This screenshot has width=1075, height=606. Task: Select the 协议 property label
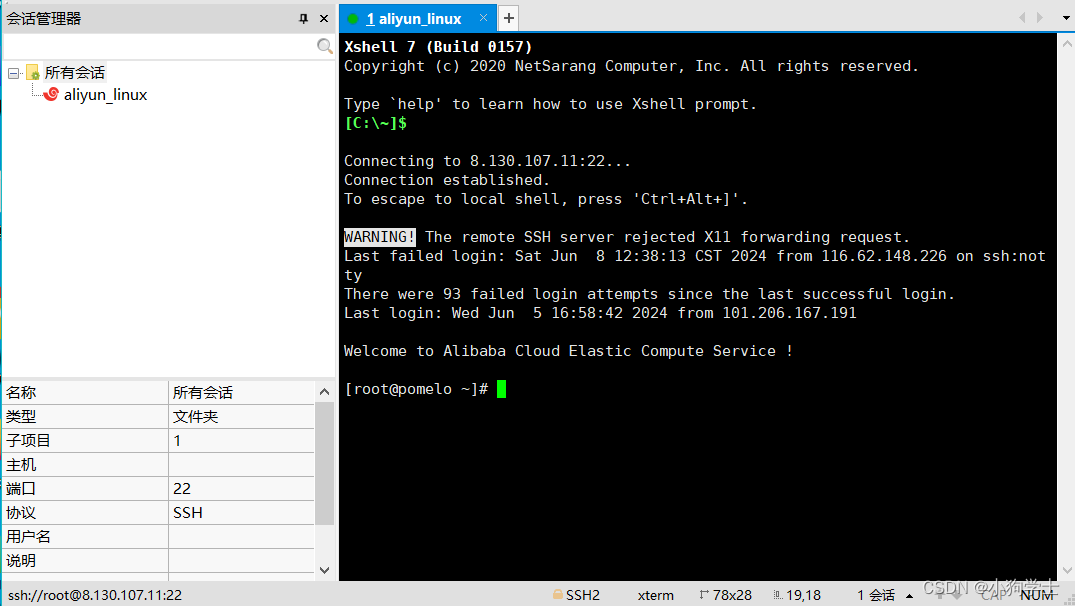tap(21, 513)
